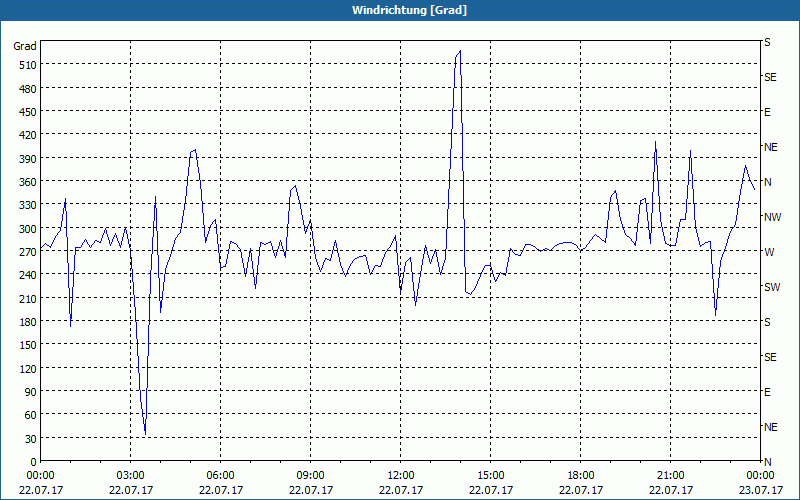Select the 390 value on the left axis
This screenshot has height=500, width=800.
pos(28,159)
